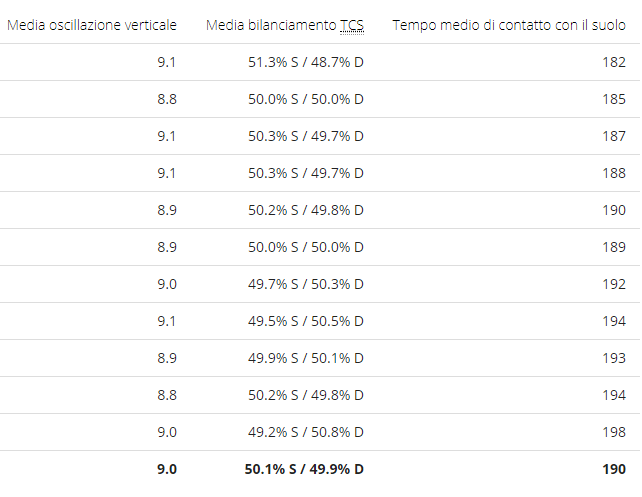
Task: Select the ground contact value 192
Action: click(614, 284)
